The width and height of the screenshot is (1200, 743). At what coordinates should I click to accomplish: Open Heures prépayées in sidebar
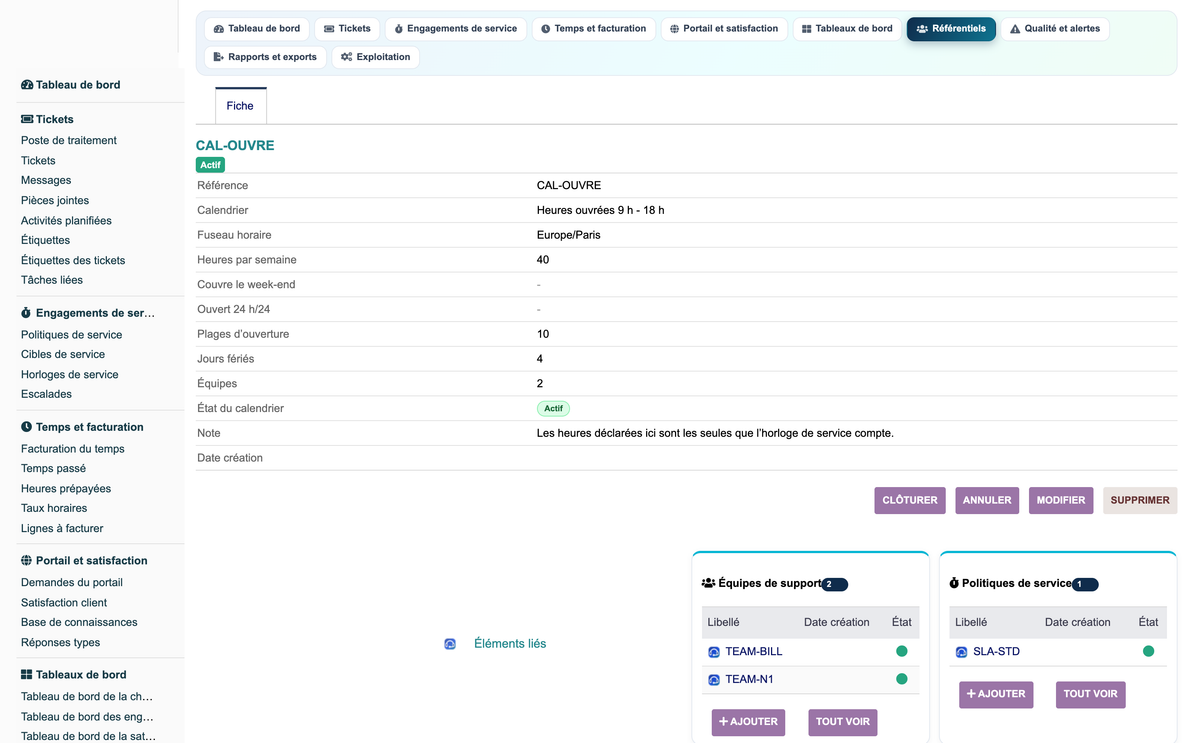pyautogui.click(x=66, y=489)
